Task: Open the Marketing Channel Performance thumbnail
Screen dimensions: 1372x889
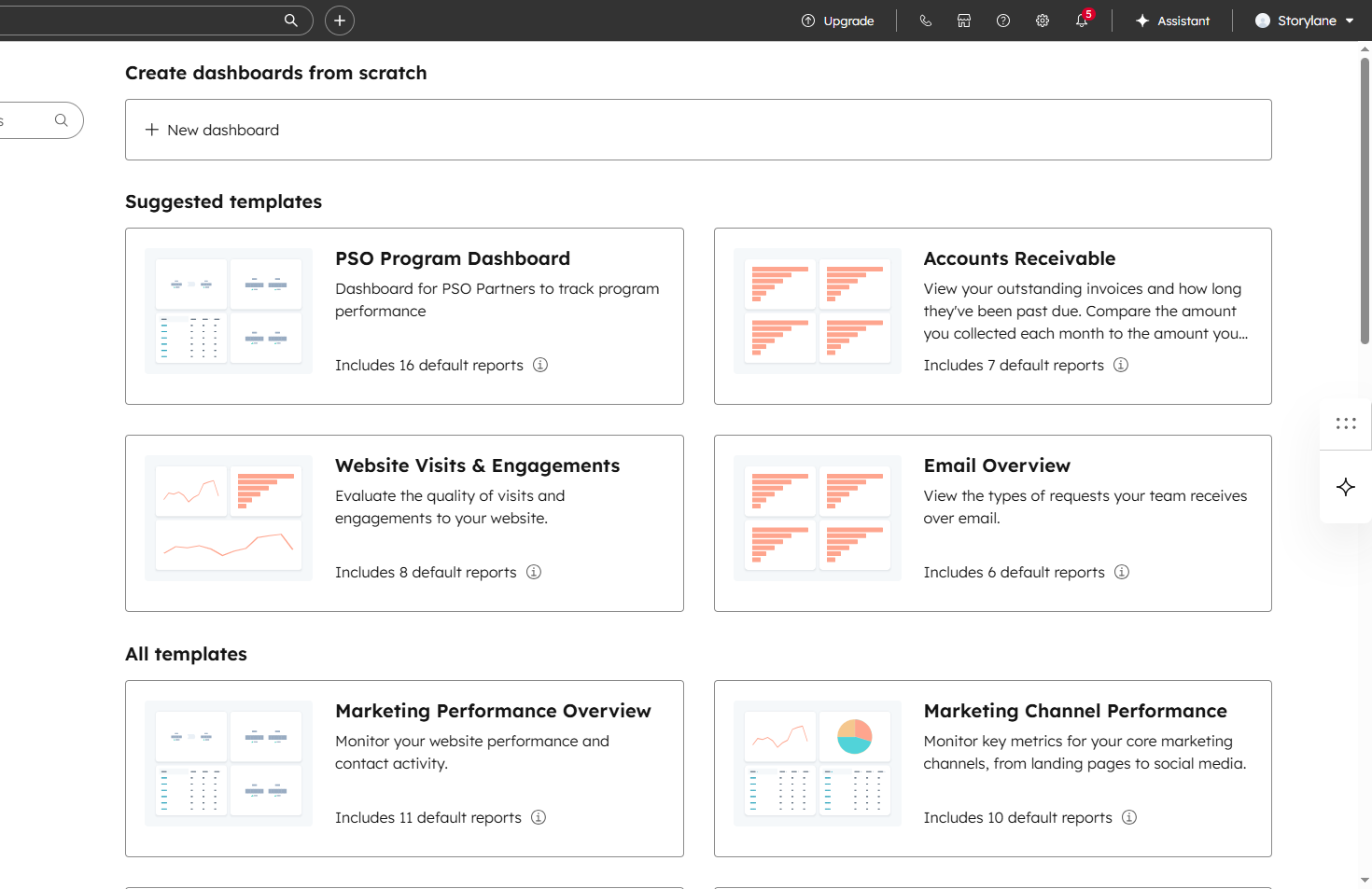Action: (817, 763)
